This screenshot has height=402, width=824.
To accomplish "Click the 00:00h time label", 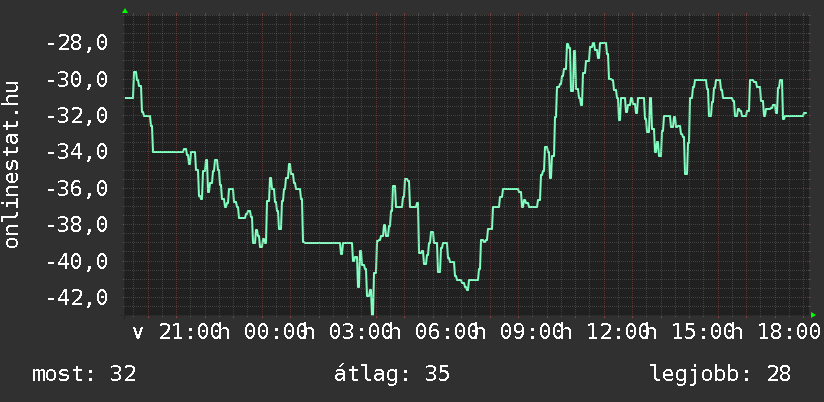I will tap(274, 331).
